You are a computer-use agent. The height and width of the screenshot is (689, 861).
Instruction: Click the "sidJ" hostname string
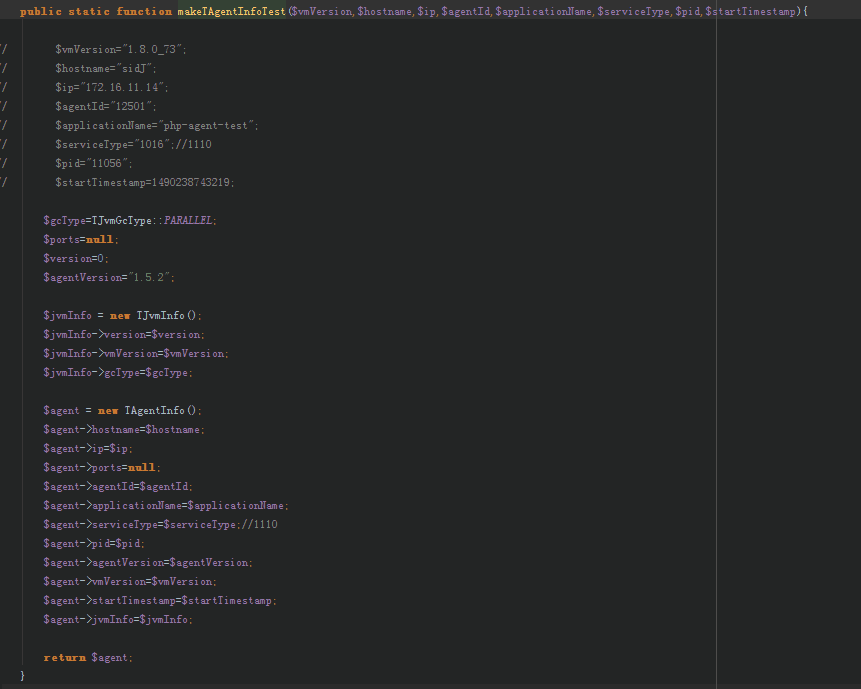134,68
